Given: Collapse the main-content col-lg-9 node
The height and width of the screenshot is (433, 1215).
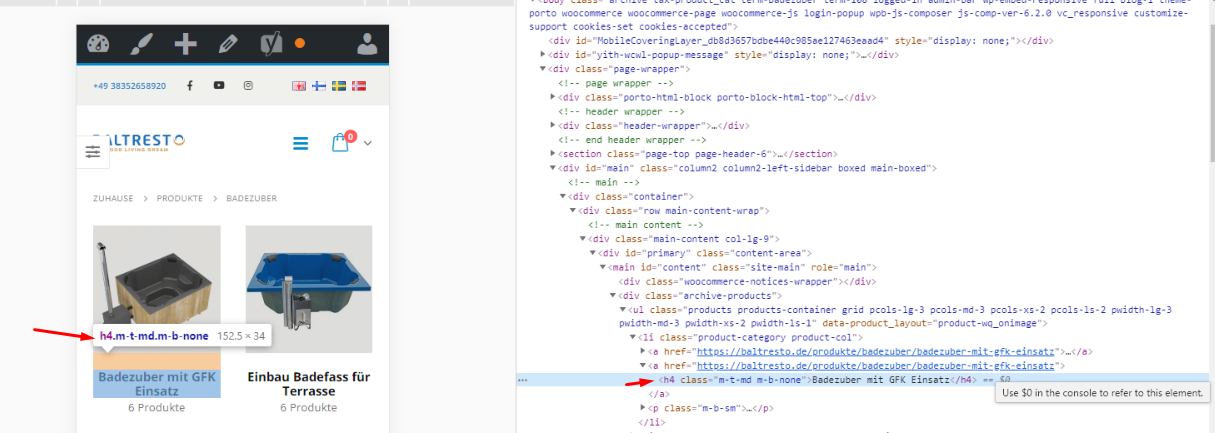Looking at the screenshot, I should point(583,239).
